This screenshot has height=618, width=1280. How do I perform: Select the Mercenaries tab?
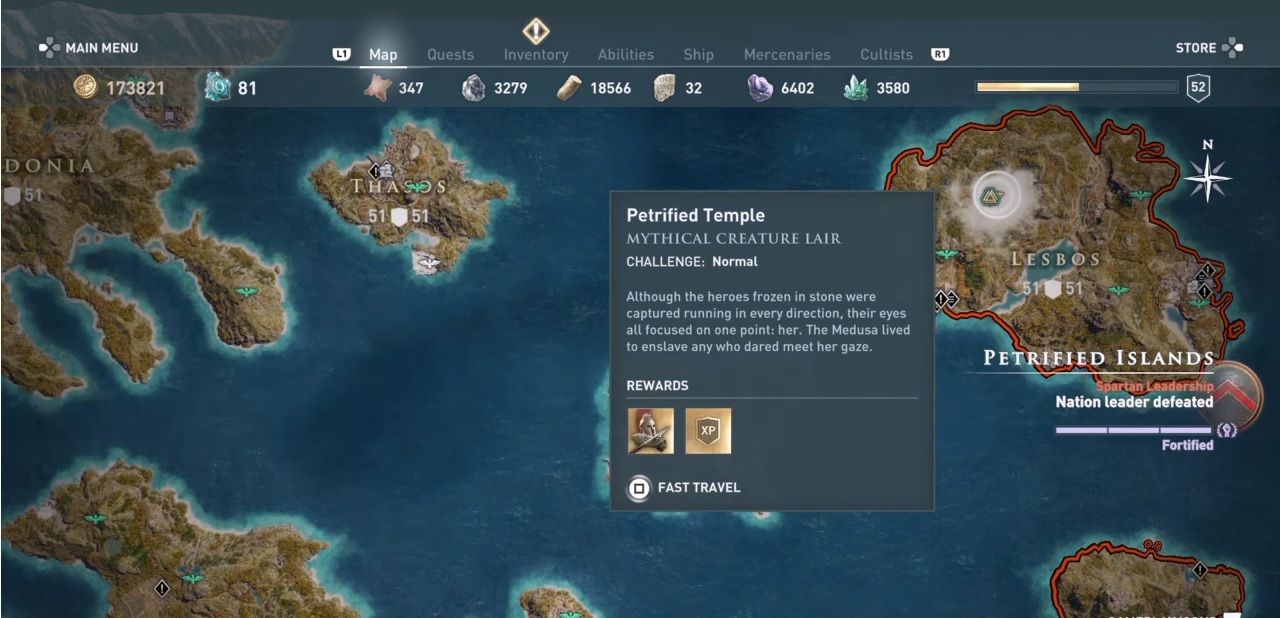[x=787, y=55]
